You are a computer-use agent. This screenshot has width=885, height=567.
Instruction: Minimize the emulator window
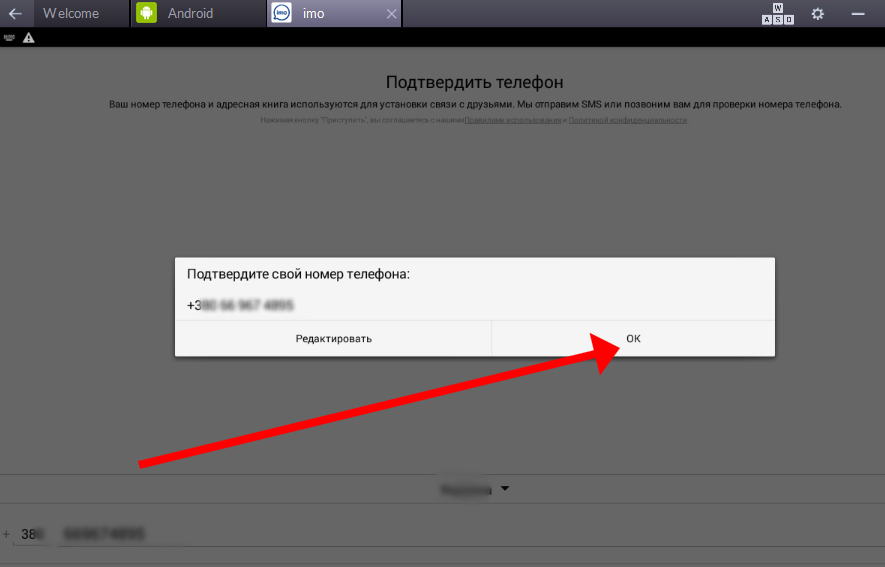857,14
